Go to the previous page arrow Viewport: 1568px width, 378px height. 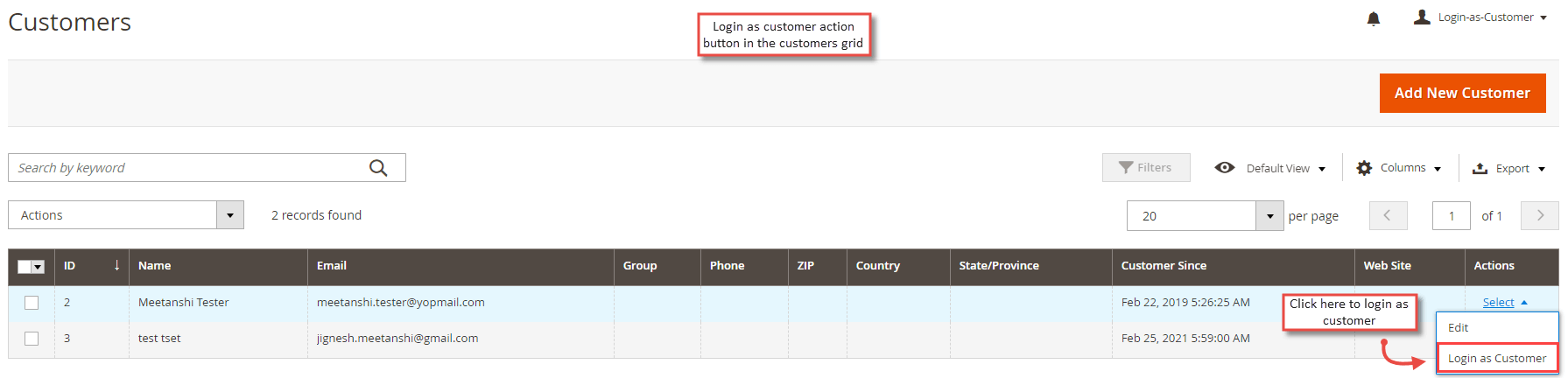1388,216
